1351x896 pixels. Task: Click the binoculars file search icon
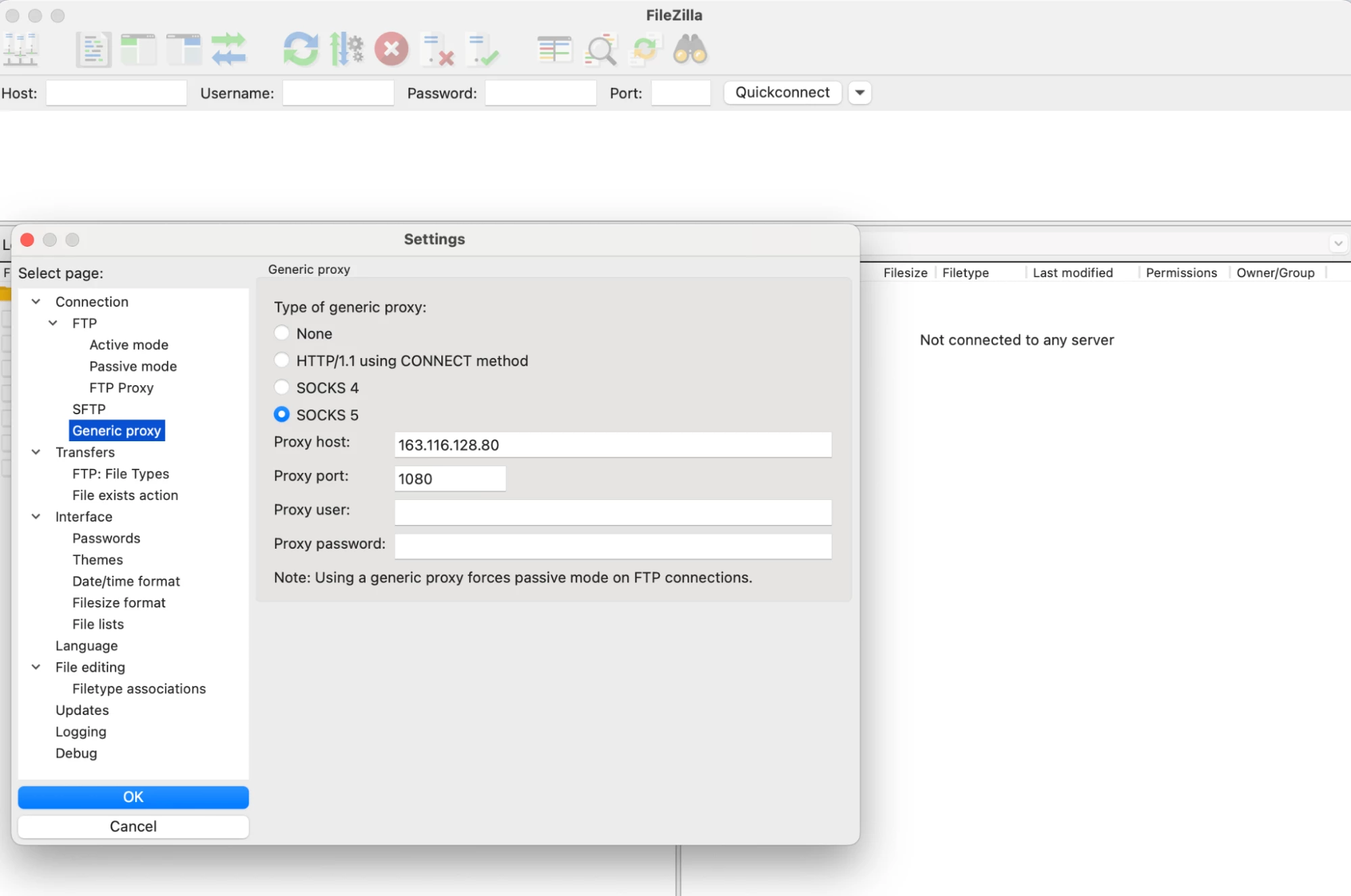690,50
